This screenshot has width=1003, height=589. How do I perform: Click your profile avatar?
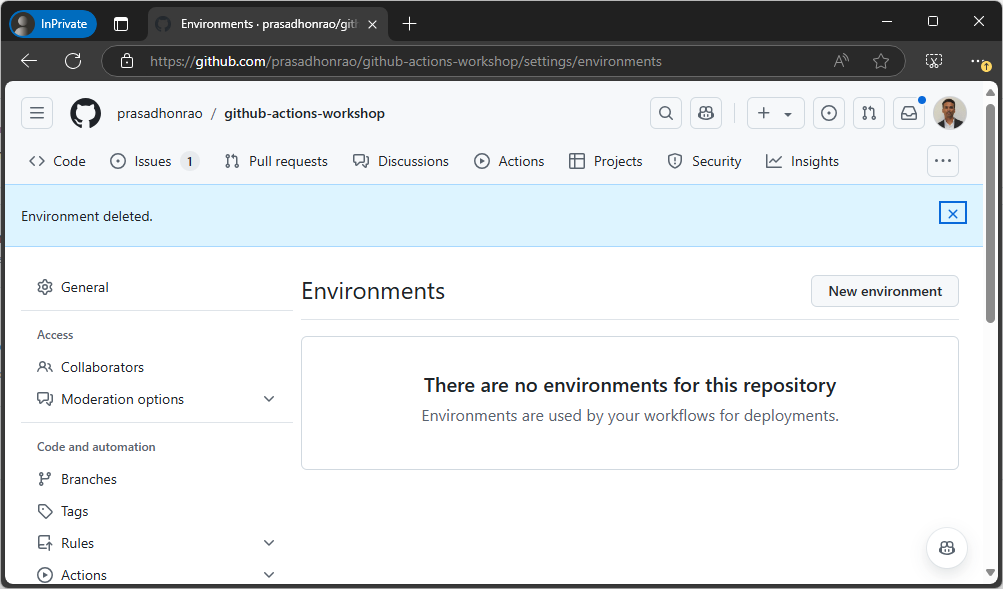(948, 112)
